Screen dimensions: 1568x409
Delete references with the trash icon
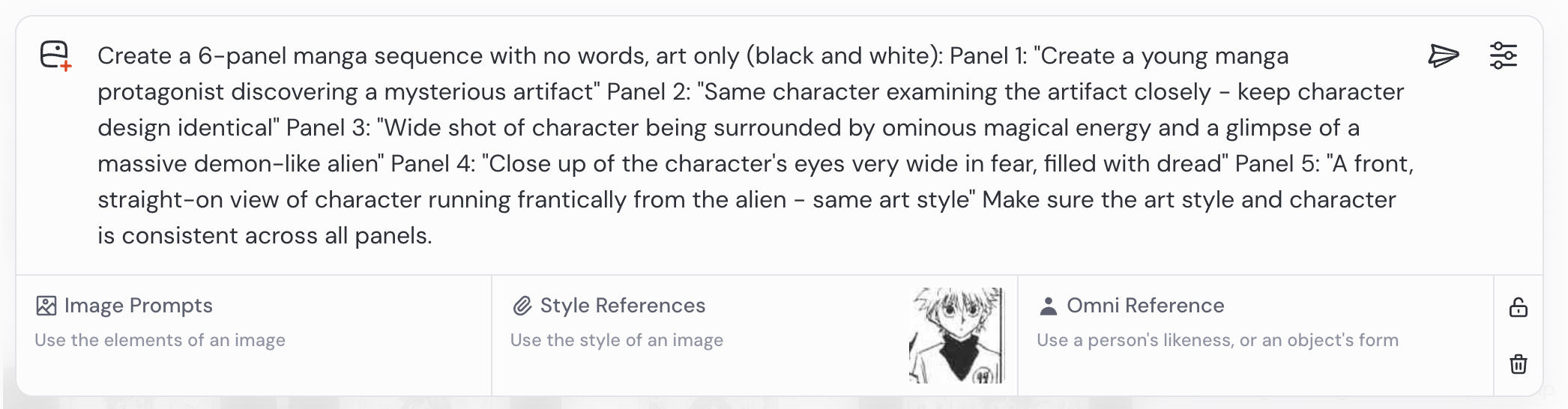click(x=1518, y=364)
